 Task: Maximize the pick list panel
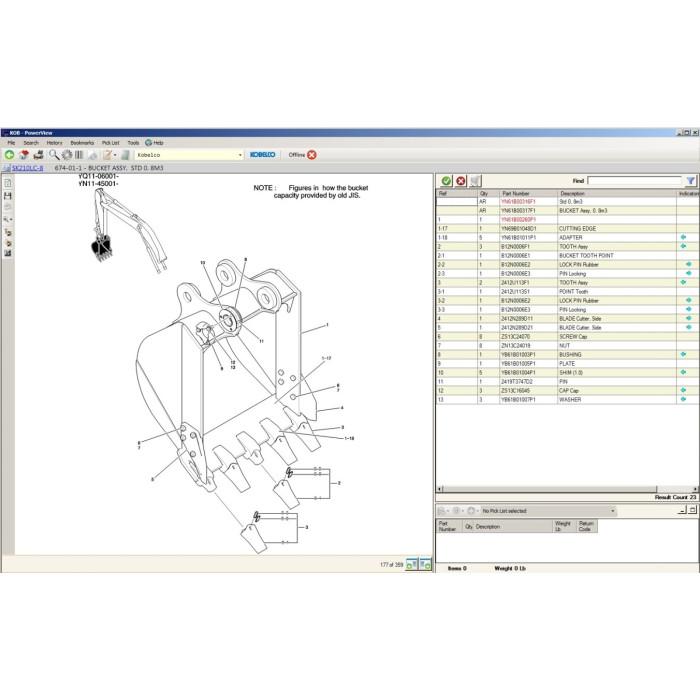692,510
